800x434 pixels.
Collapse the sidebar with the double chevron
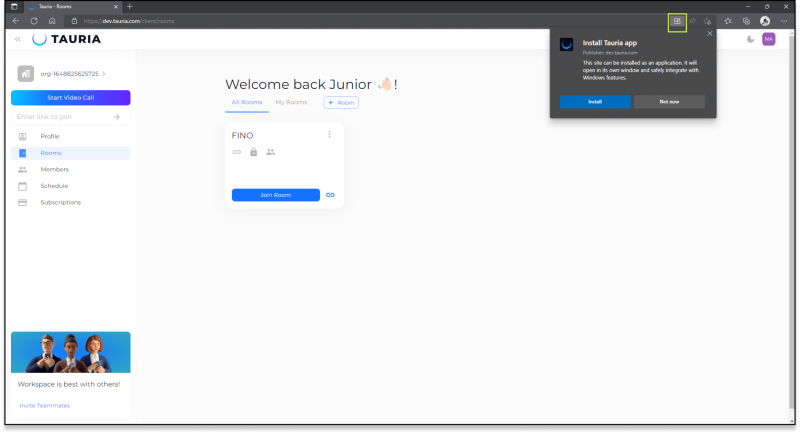(18, 39)
